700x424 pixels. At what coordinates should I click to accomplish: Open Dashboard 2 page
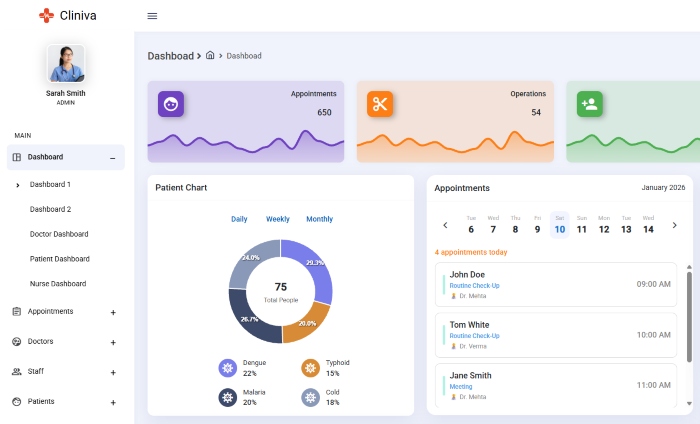pos(50,209)
